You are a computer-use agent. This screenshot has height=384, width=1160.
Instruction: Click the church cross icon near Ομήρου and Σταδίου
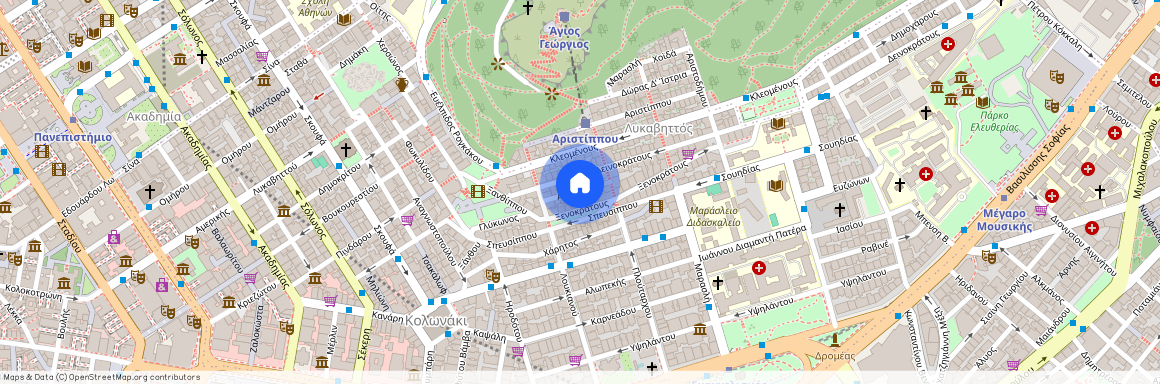[x=150, y=192]
